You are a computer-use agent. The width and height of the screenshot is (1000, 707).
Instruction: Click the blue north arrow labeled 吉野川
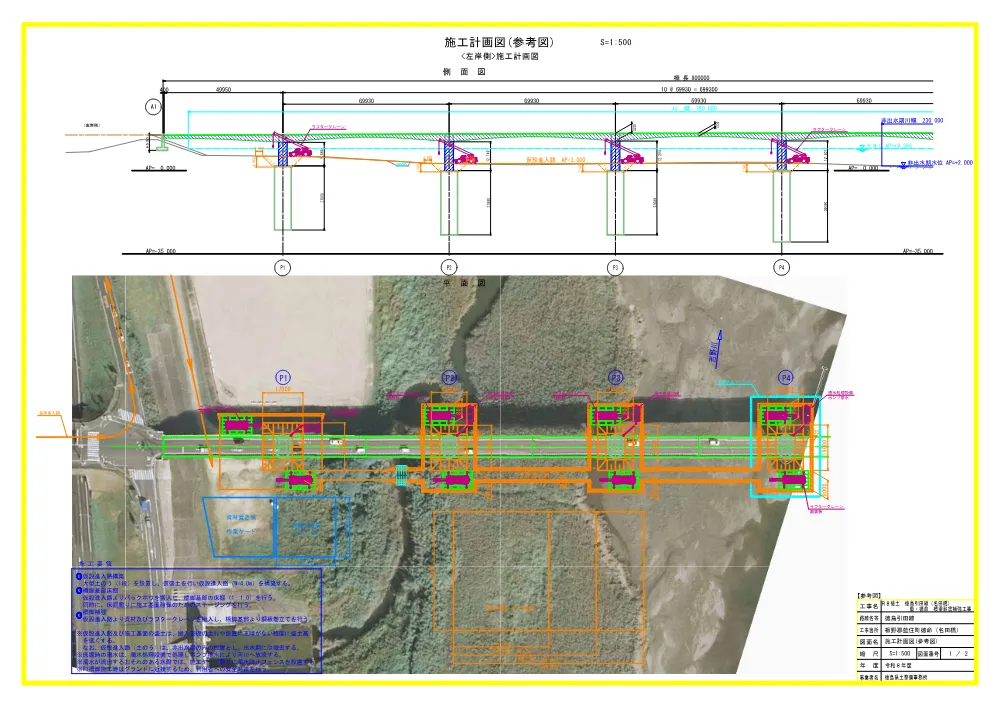pos(717,348)
